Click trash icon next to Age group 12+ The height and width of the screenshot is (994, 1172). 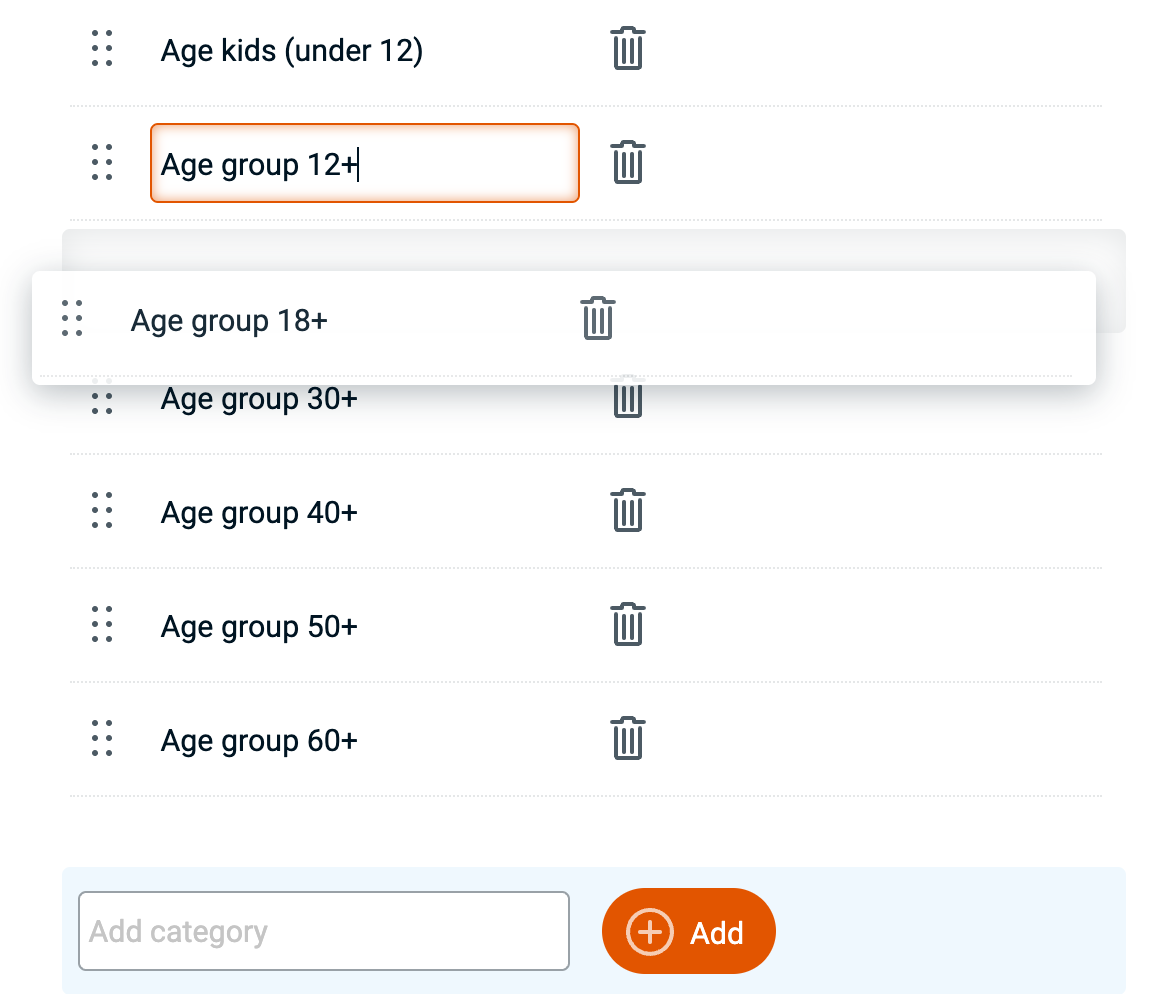[x=627, y=163]
